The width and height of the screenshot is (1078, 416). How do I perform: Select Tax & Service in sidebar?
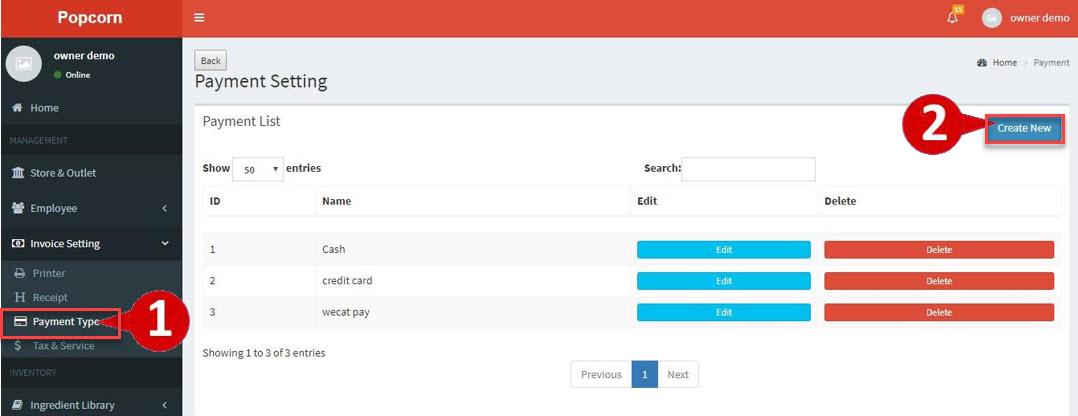click(63, 346)
